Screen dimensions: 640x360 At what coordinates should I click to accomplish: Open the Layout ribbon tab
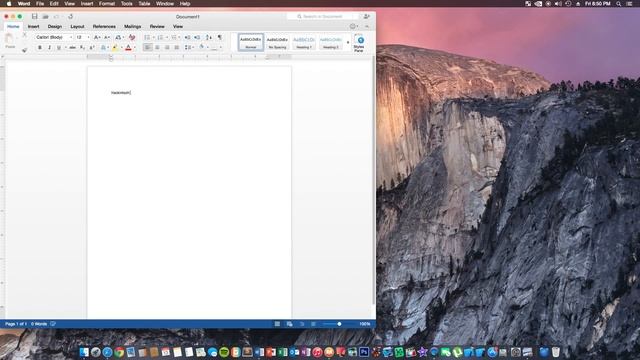[77, 27]
